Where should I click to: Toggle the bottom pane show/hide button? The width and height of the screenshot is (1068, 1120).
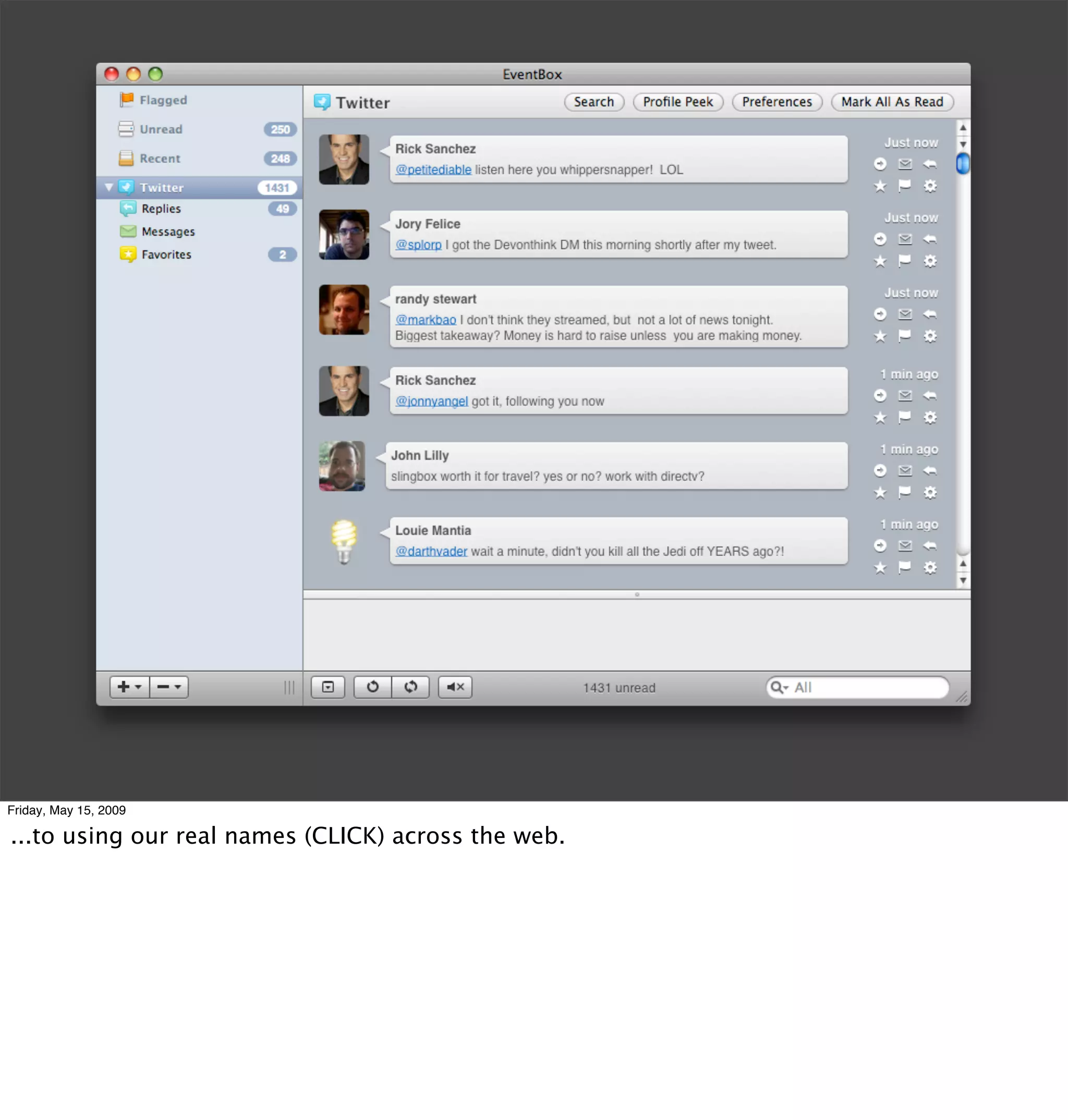(328, 687)
